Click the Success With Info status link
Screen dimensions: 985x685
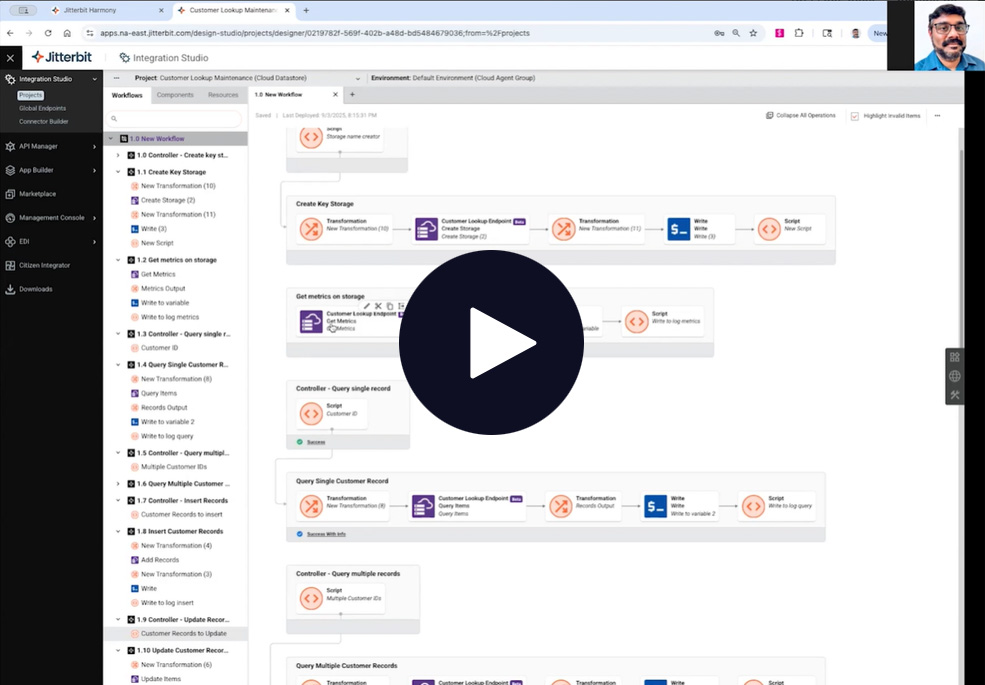point(326,534)
